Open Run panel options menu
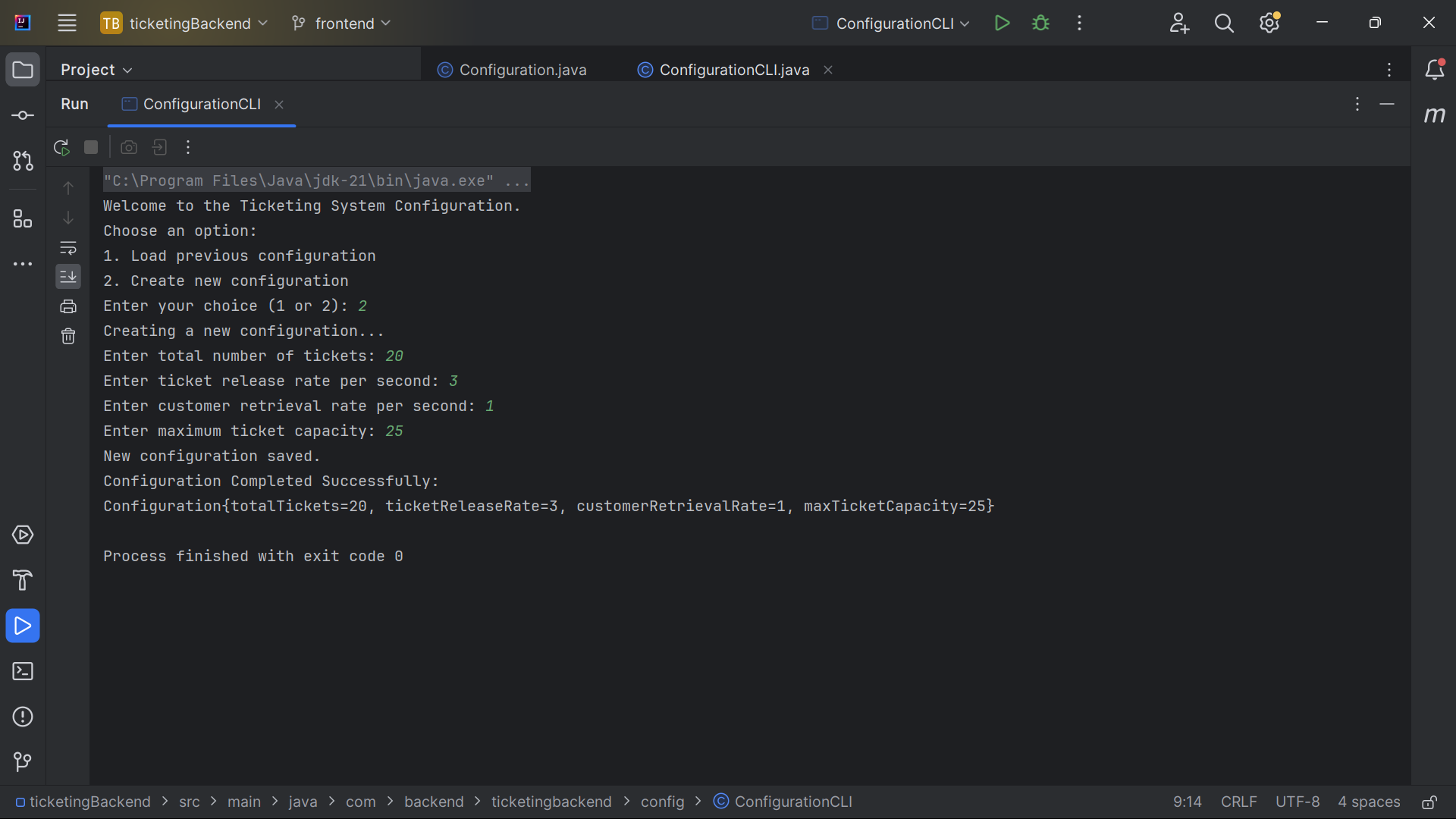The height and width of the screenshot is (819, 1456). tap(1357, 104)
